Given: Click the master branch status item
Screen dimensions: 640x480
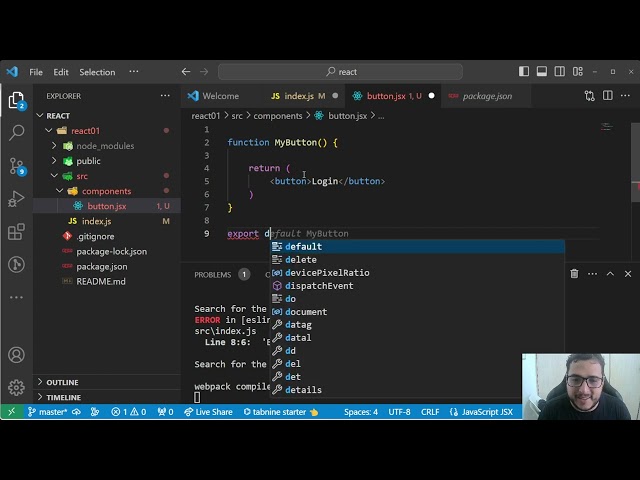Looking at the screenshot, I should 47,412.
